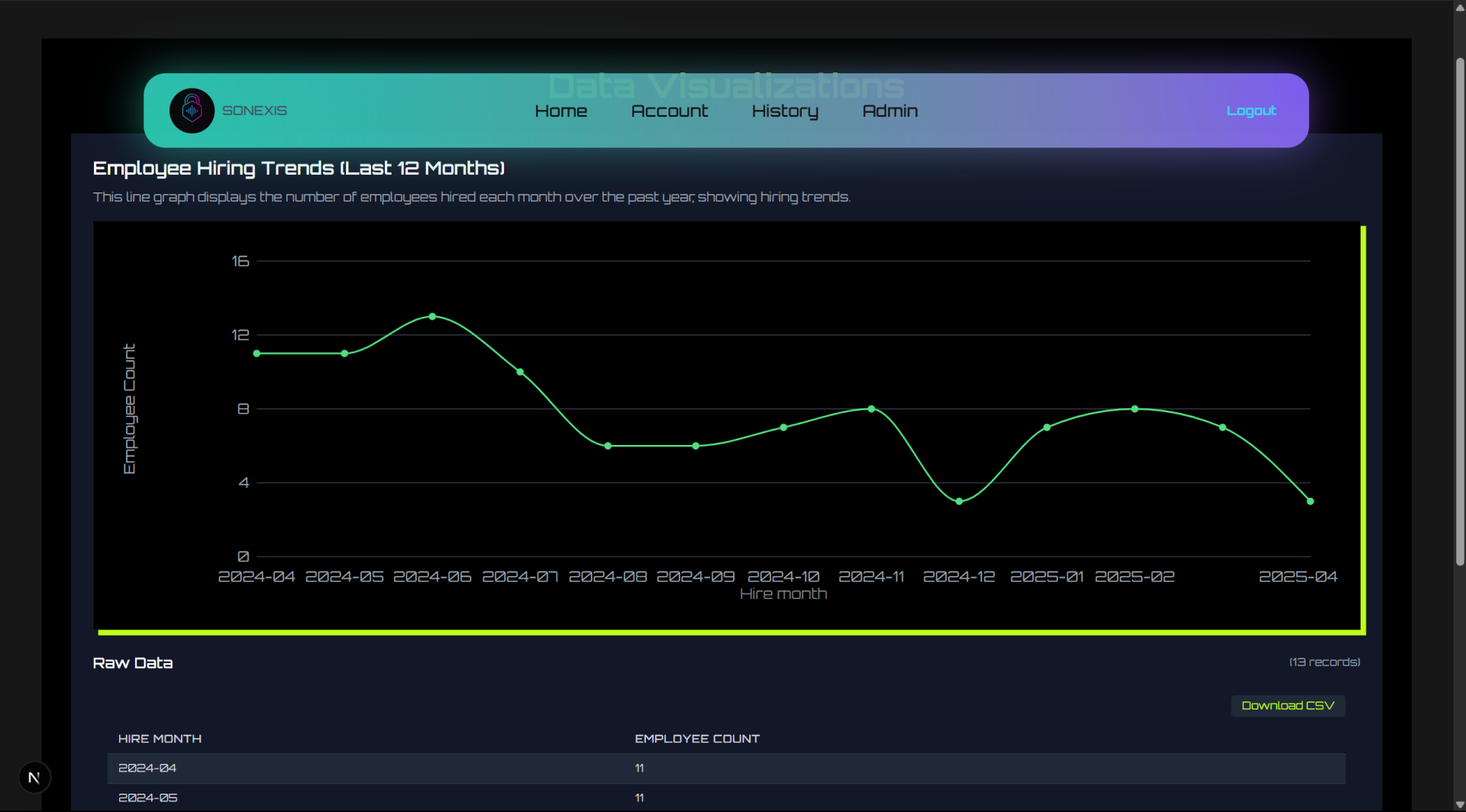
Task: Open the Admin section
Action: click(x=890, y=111)
